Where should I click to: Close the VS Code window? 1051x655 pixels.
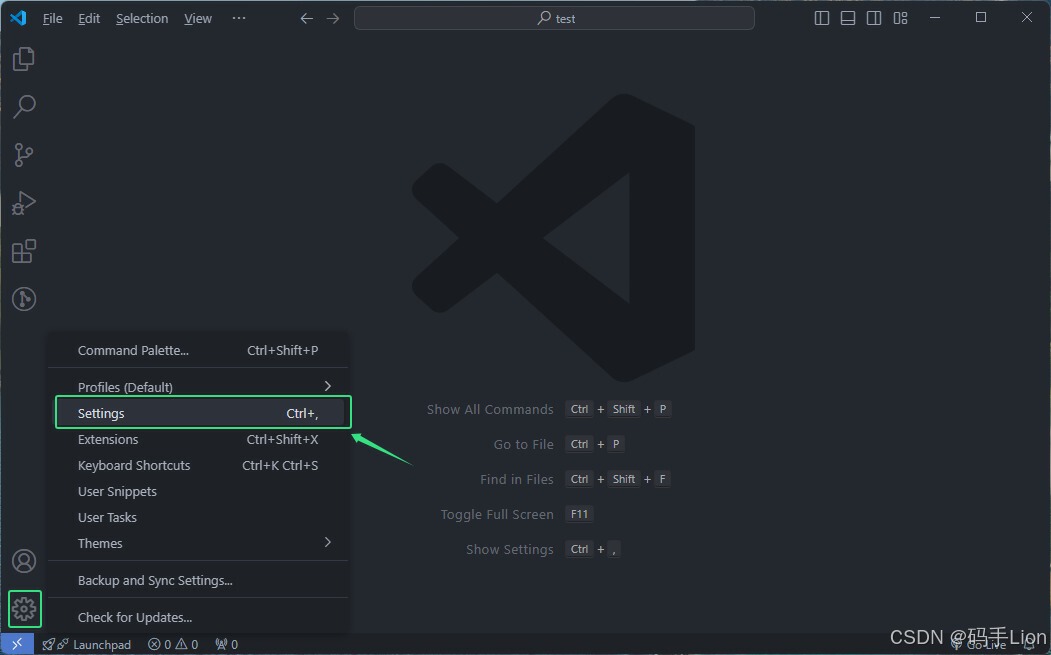point(1026,17)
